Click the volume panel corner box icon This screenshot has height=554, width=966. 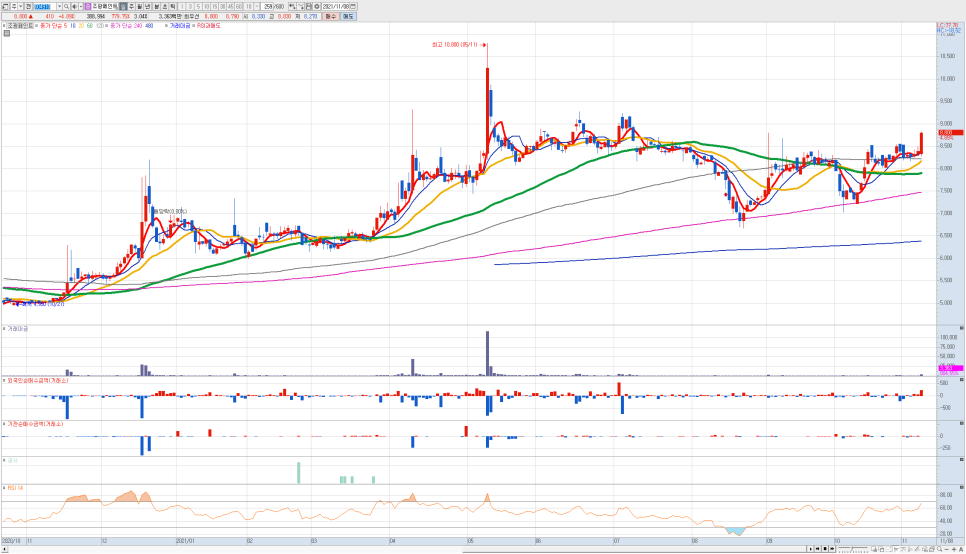(x=961, y=328)
